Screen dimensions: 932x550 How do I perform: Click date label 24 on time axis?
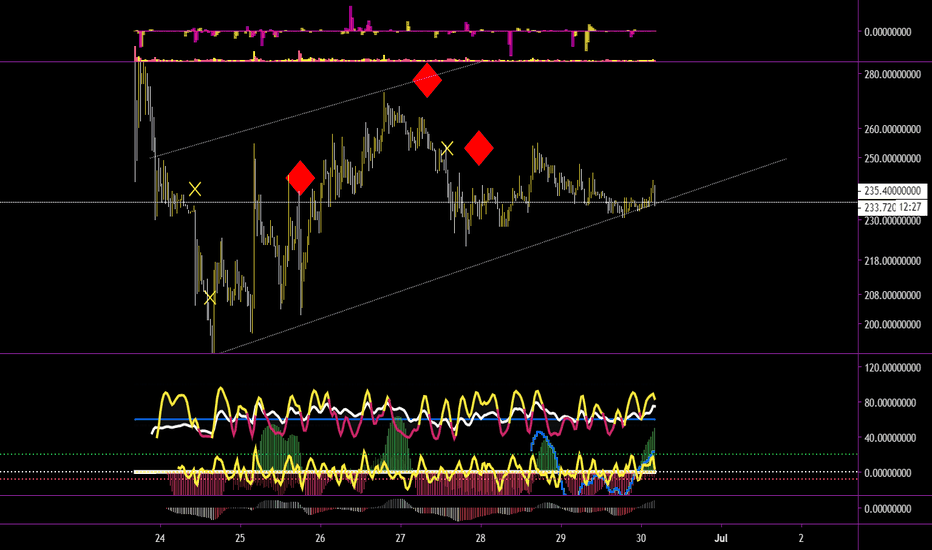(x=160, y=538)
